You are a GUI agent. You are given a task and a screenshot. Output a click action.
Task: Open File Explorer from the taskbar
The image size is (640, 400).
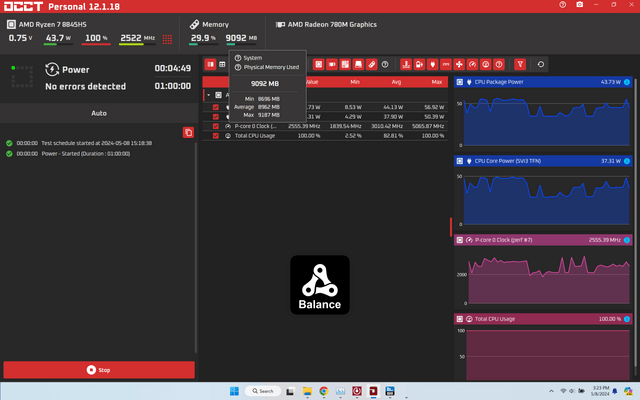pos(307,391)
